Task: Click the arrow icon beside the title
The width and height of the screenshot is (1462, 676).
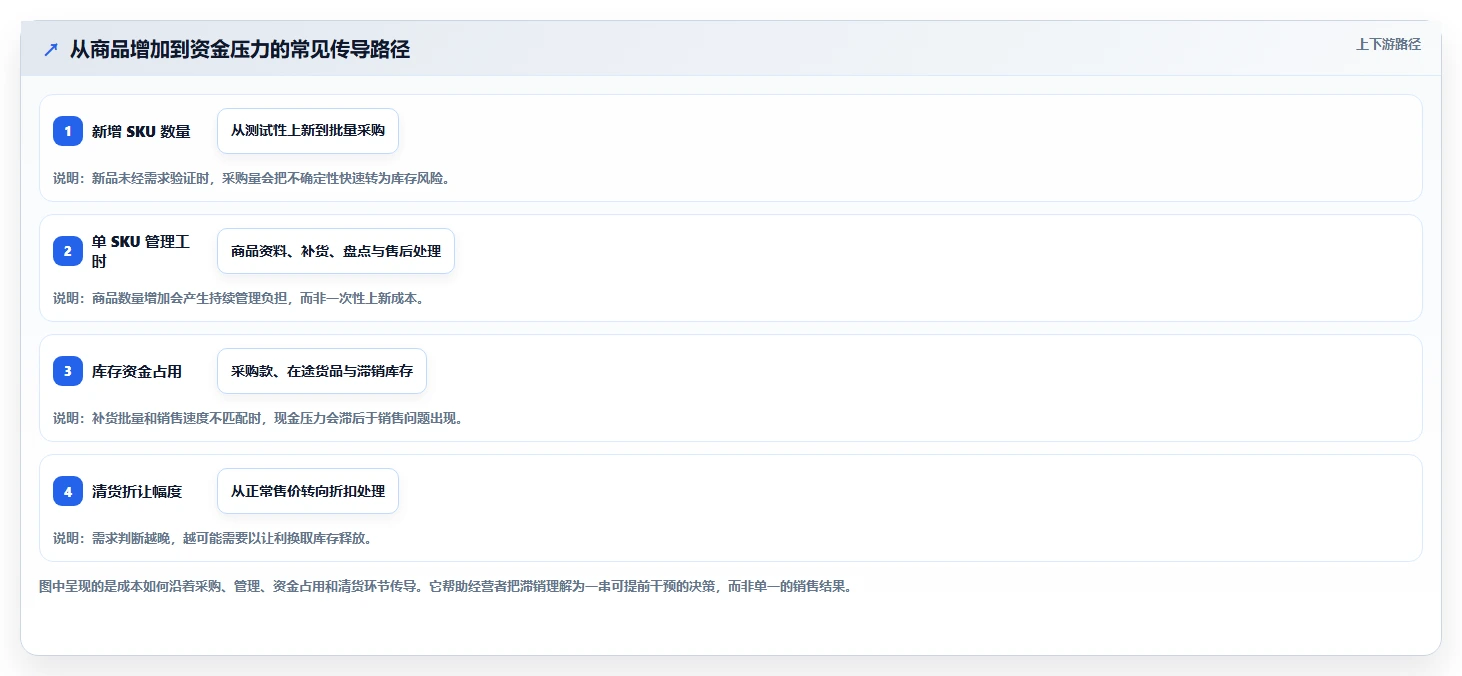Action: click(51, 50)
